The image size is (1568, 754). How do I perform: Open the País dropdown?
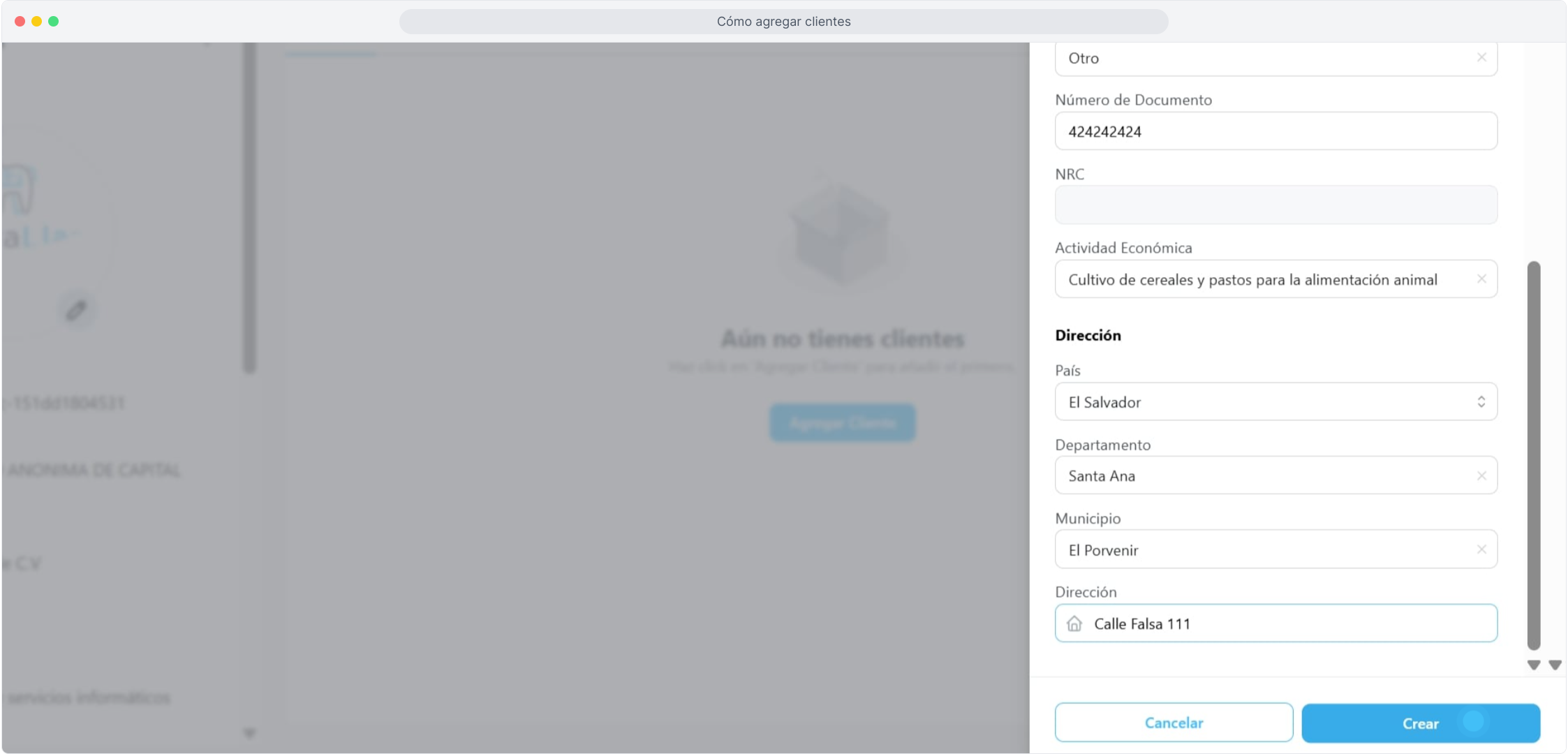click(1275, 402)
